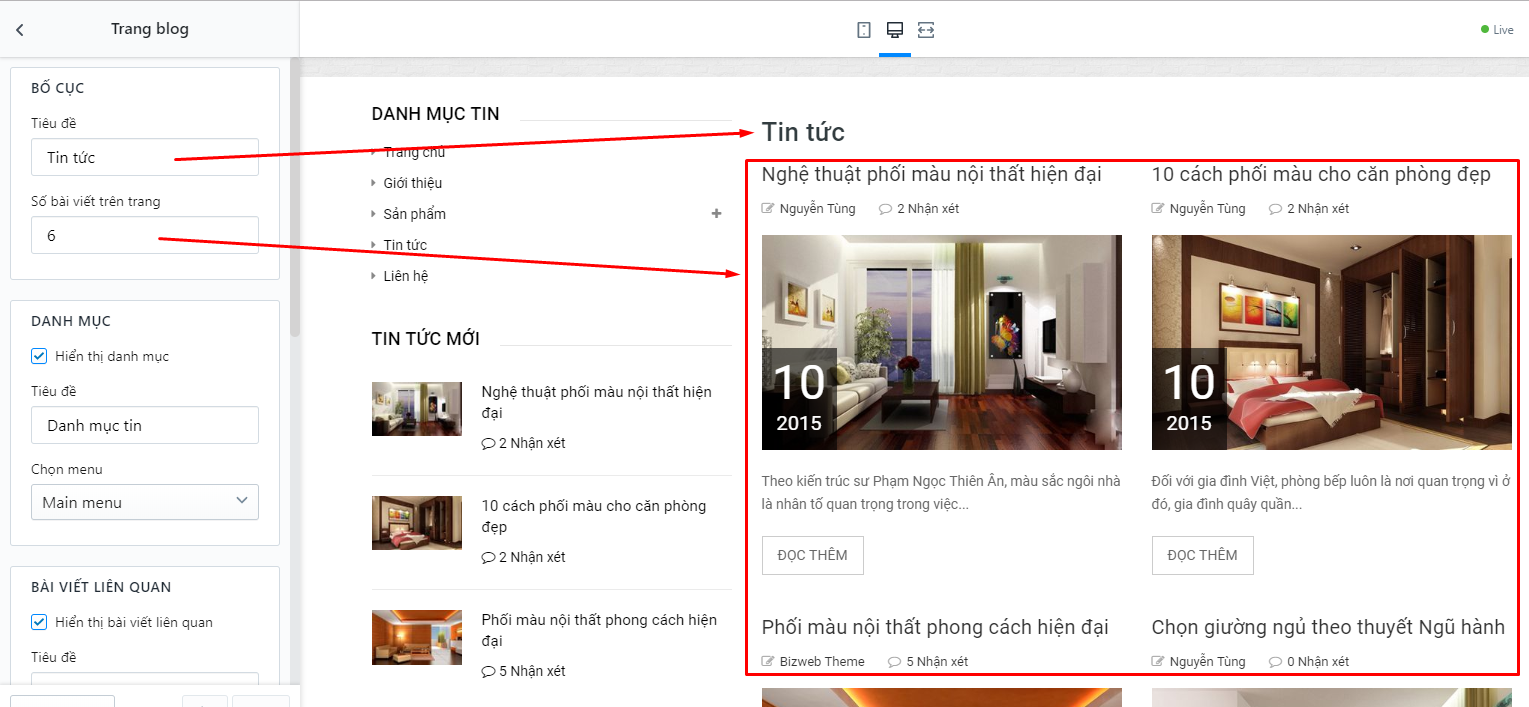Click the bedroom image of second article
The width and height of the screenshot is (1529, 707).
coord(1331,342)
